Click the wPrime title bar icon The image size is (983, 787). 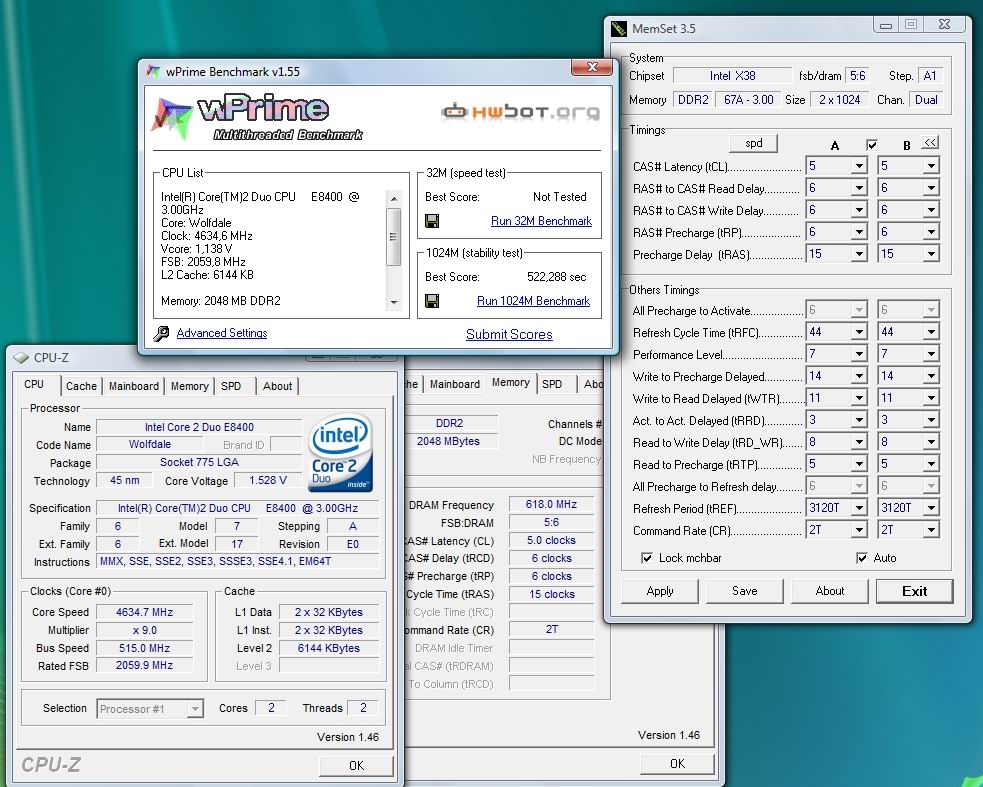(152, 71)
